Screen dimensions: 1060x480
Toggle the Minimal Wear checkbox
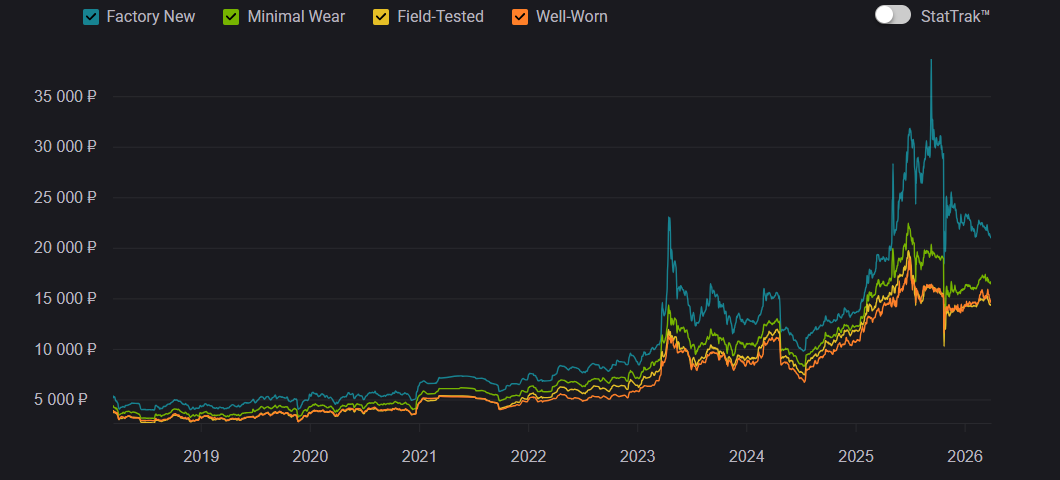pos(231,16)
